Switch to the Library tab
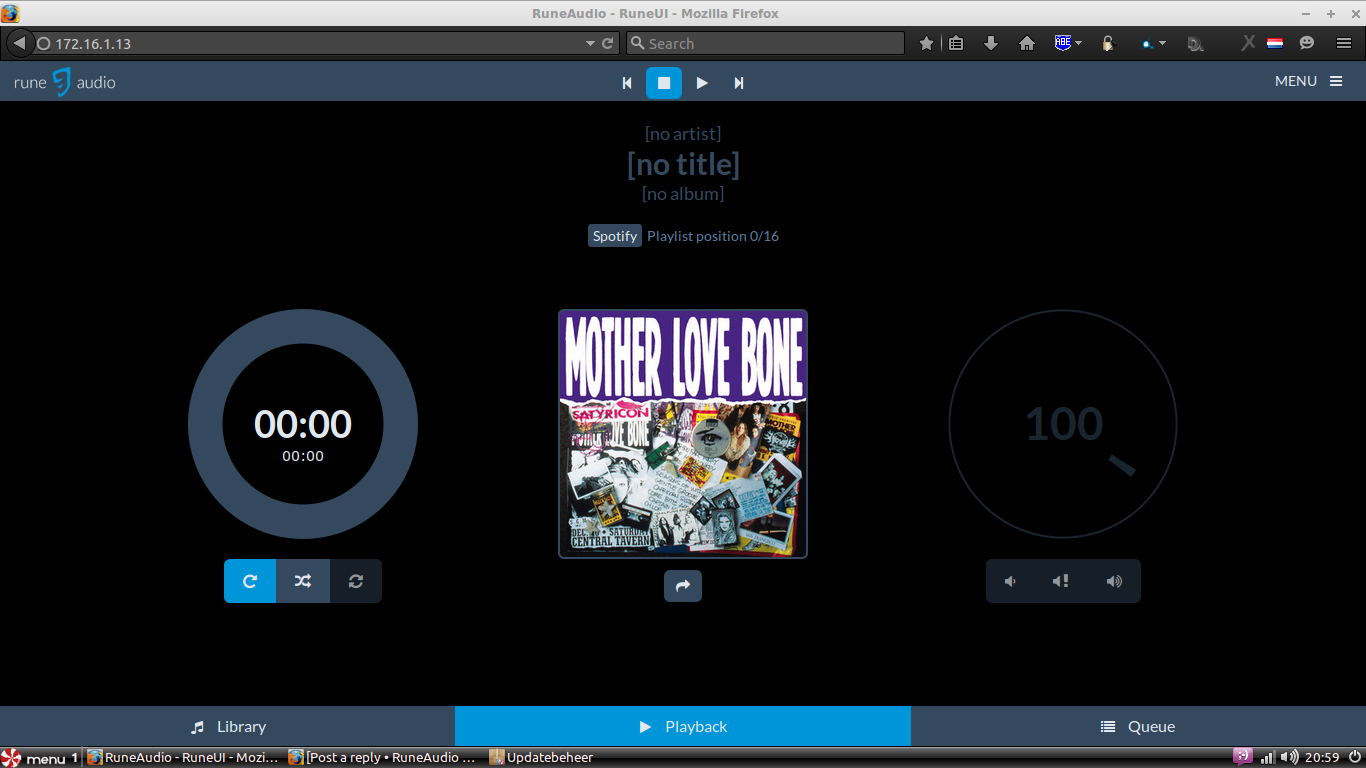 [228, 726]
